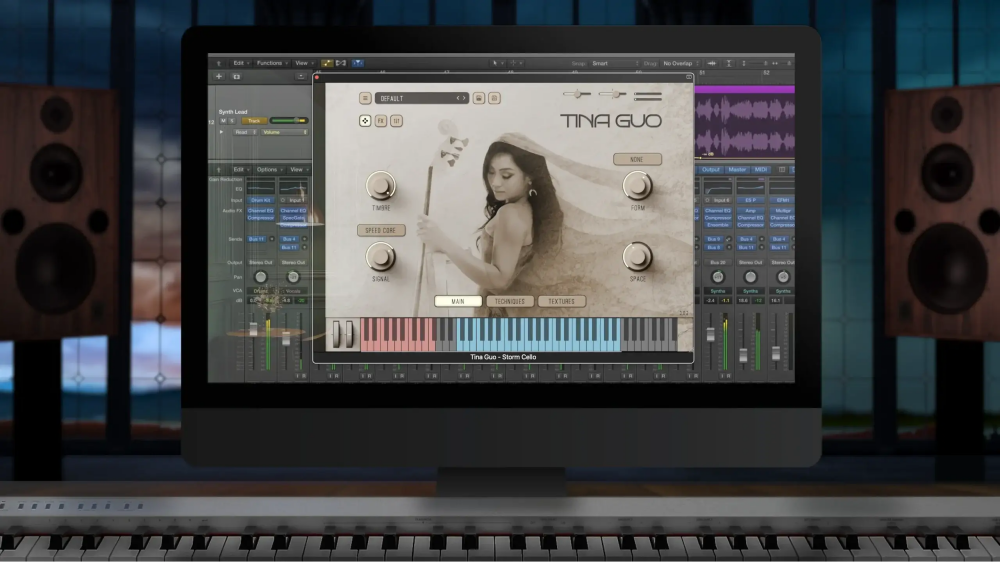1000x562 pixels.
Task: Open the FX page button
Action: click(x=381, y=121)
